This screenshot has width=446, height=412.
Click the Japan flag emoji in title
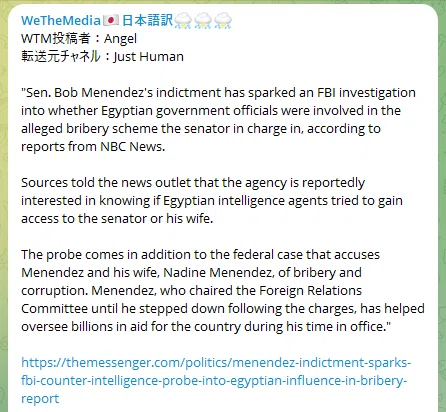point(111,21)
